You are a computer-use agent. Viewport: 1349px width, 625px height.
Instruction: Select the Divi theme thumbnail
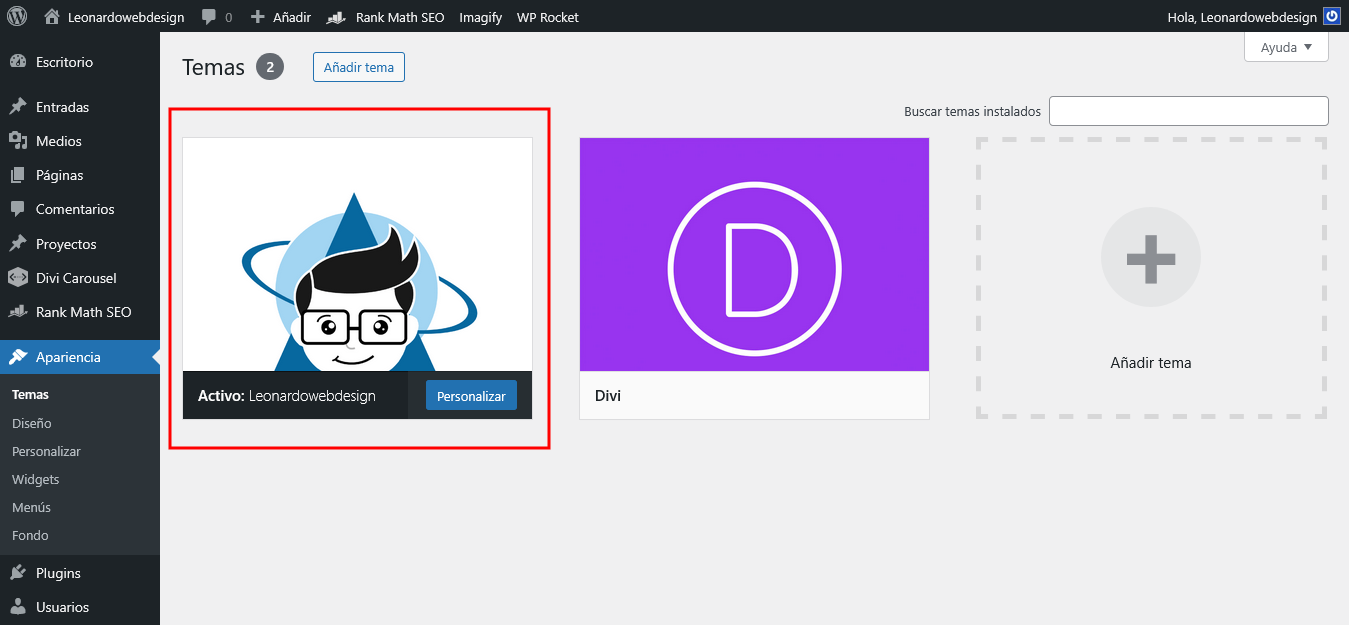pyautogui.click(x=754, y=255)
